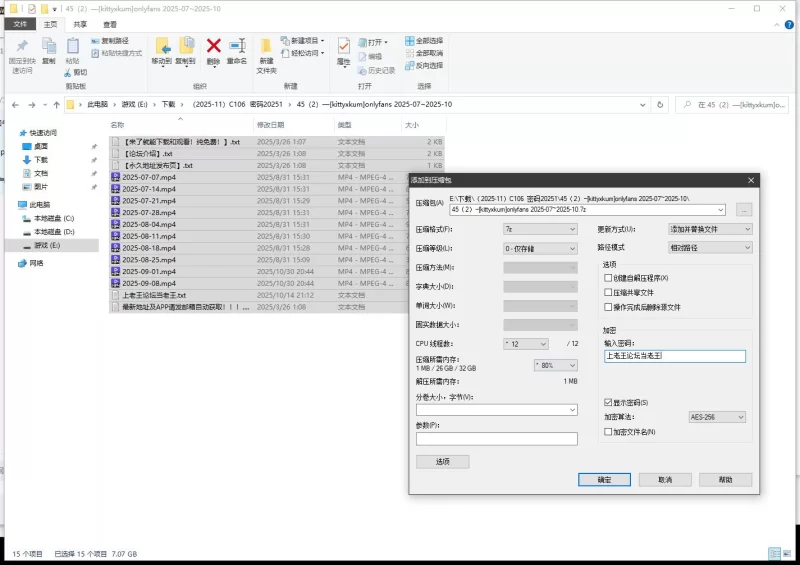Viewport: 800px width, 565px height.
Task: Select 本地磁盘 (D:) in navigation pane
Action: coord(54,231)
